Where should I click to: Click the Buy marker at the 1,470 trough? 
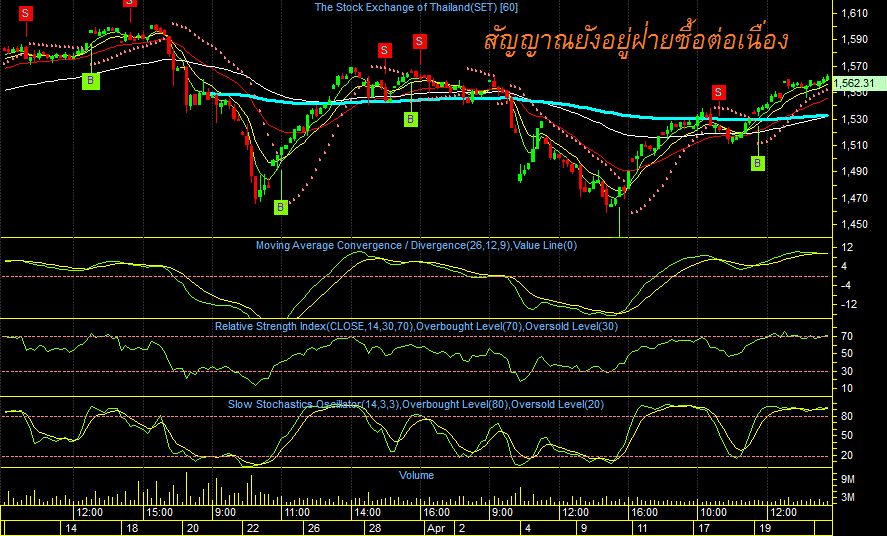281,208
